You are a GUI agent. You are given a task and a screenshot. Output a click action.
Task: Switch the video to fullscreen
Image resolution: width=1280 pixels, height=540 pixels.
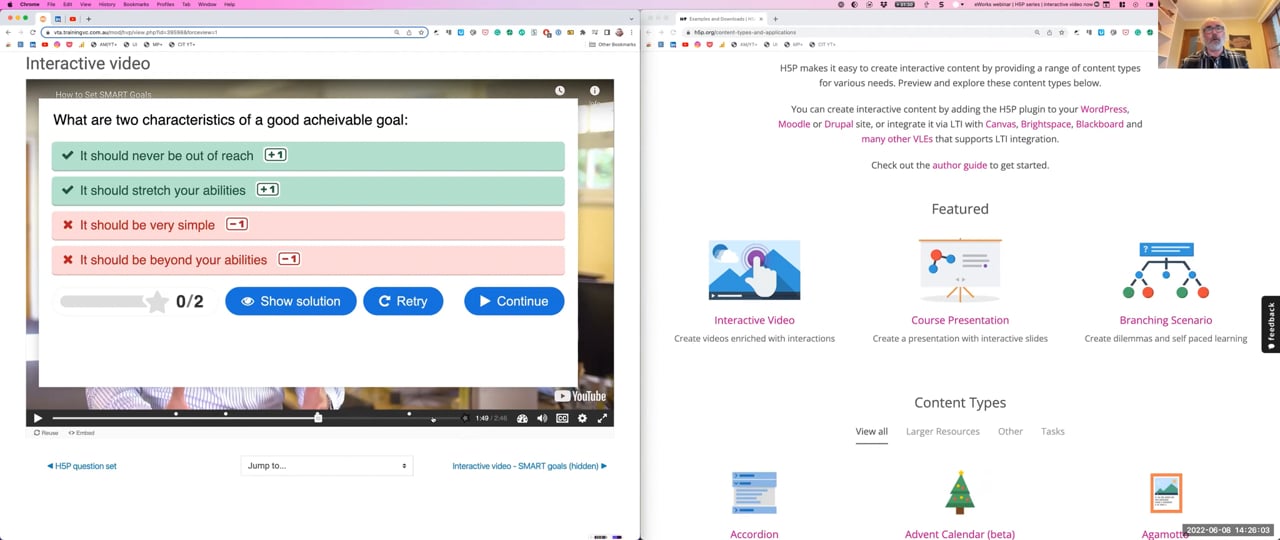(x=602, y=418)
